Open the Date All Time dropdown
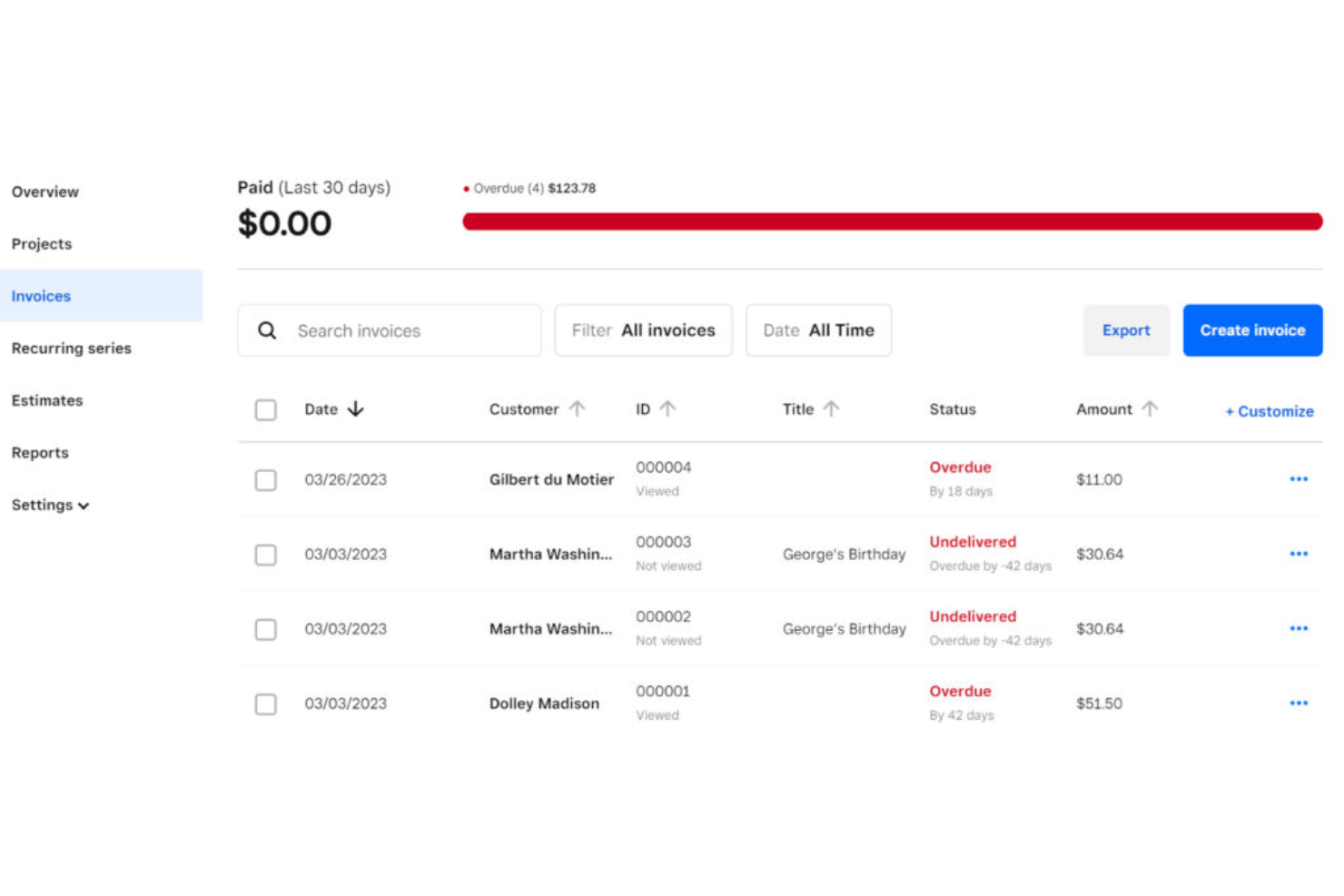The image size is (1344, 896). [818, 330]
